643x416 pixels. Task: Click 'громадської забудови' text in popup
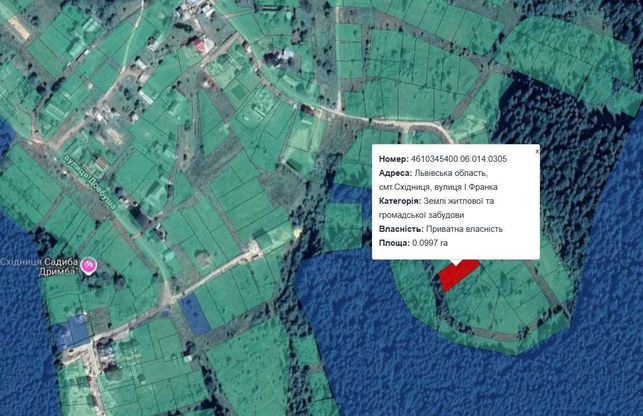click(x=421, y=215)
